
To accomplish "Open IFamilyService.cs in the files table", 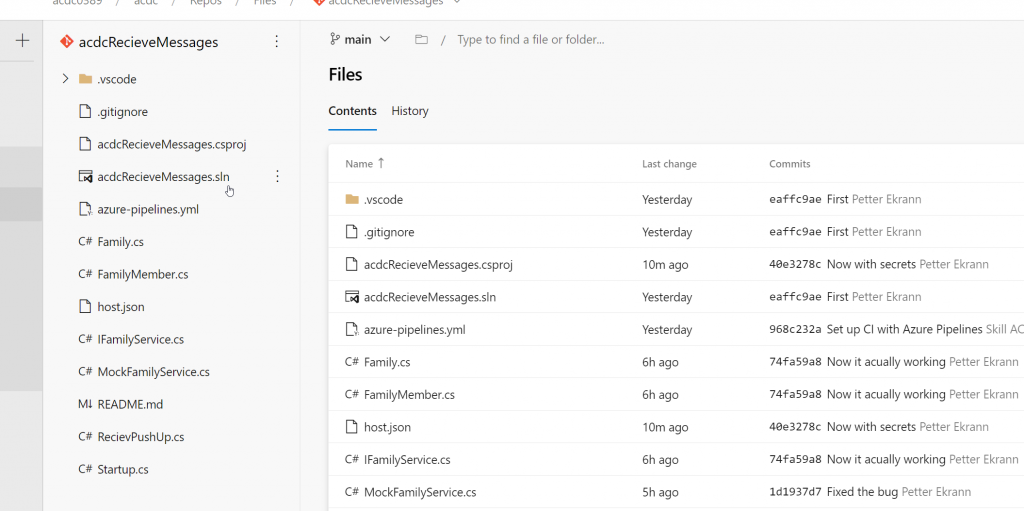I will (408, 460).
